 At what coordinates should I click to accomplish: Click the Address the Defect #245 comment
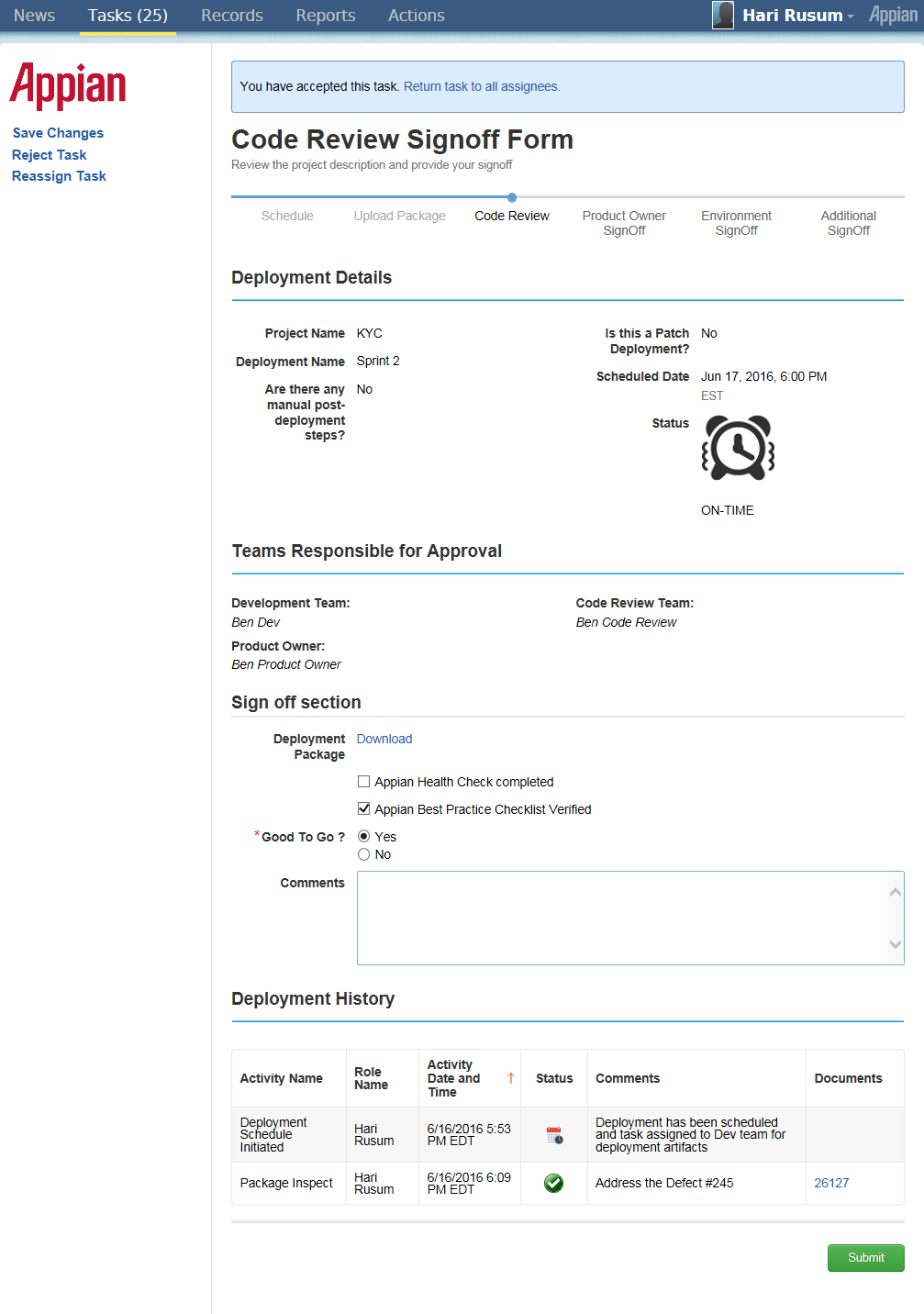[x=664, y=1184]
